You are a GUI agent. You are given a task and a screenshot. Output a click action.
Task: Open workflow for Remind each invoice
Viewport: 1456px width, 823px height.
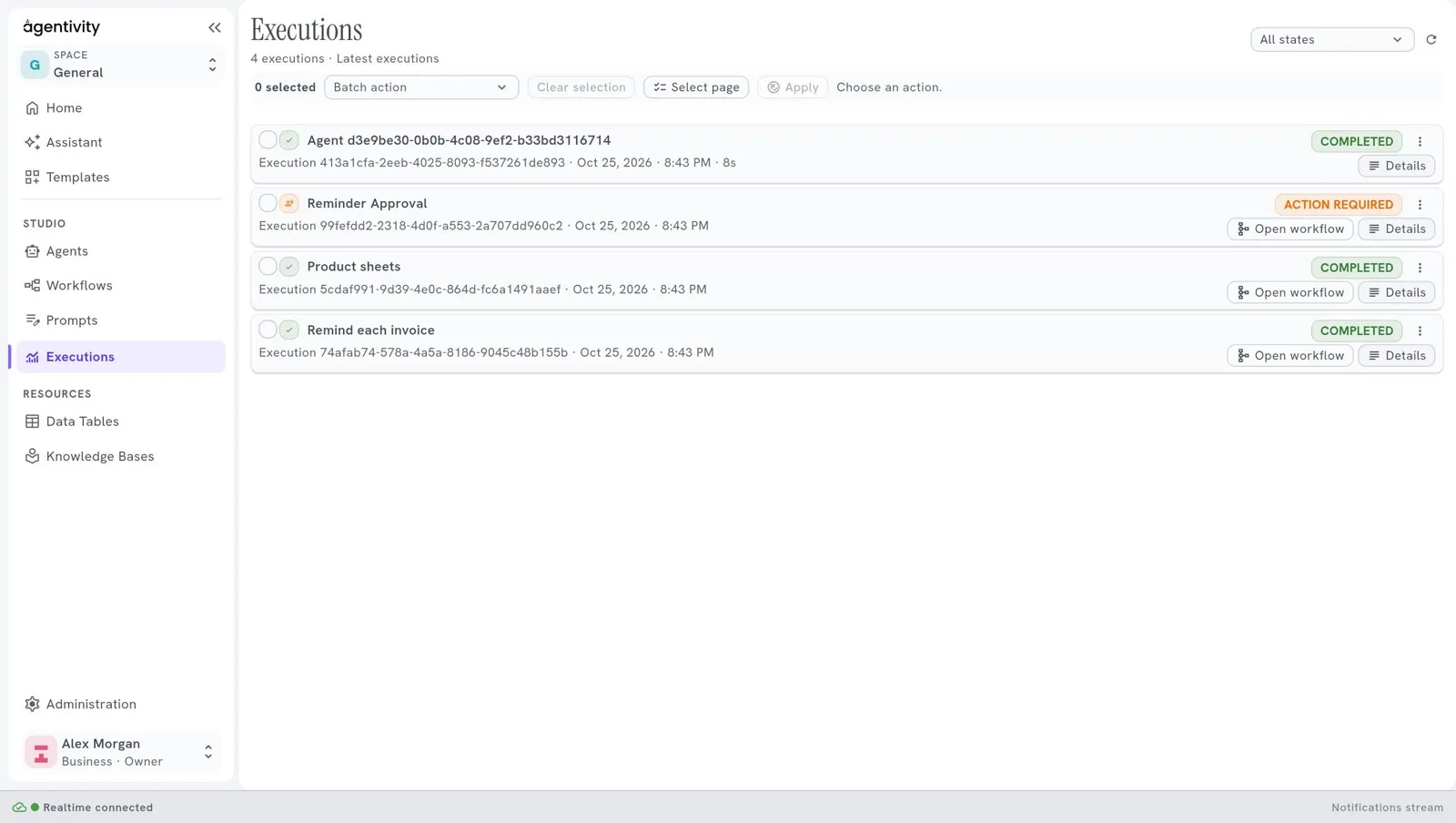point(1290,356)
